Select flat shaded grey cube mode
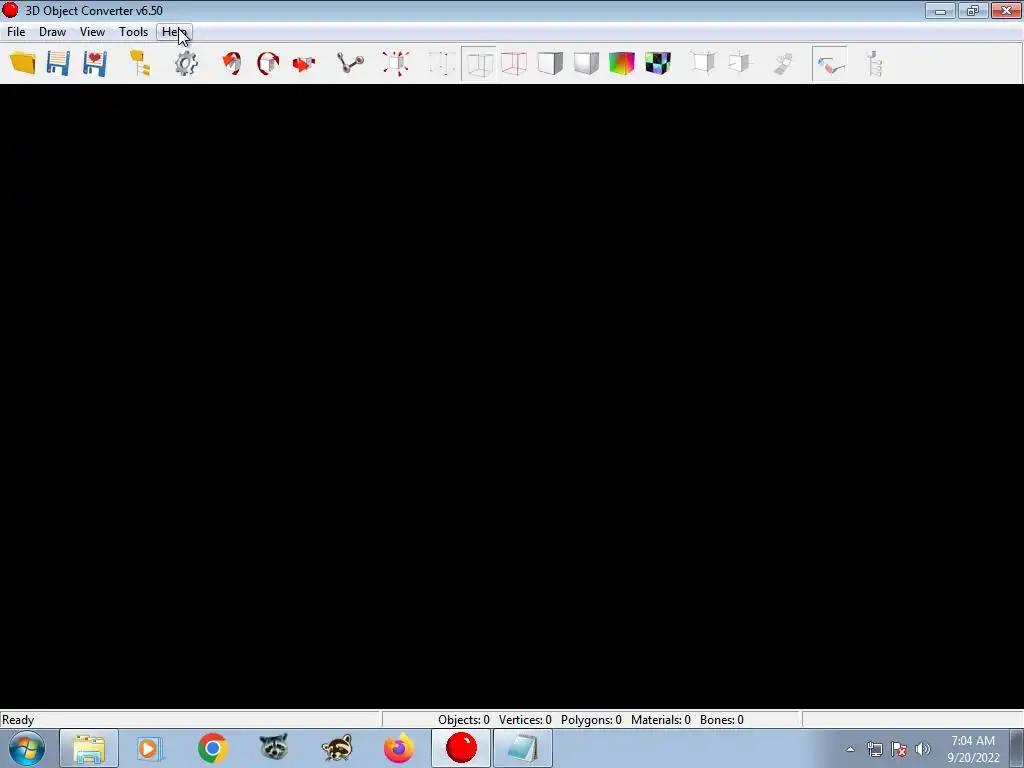Viewport: 1024px width, 768px height. click(550, 63)
